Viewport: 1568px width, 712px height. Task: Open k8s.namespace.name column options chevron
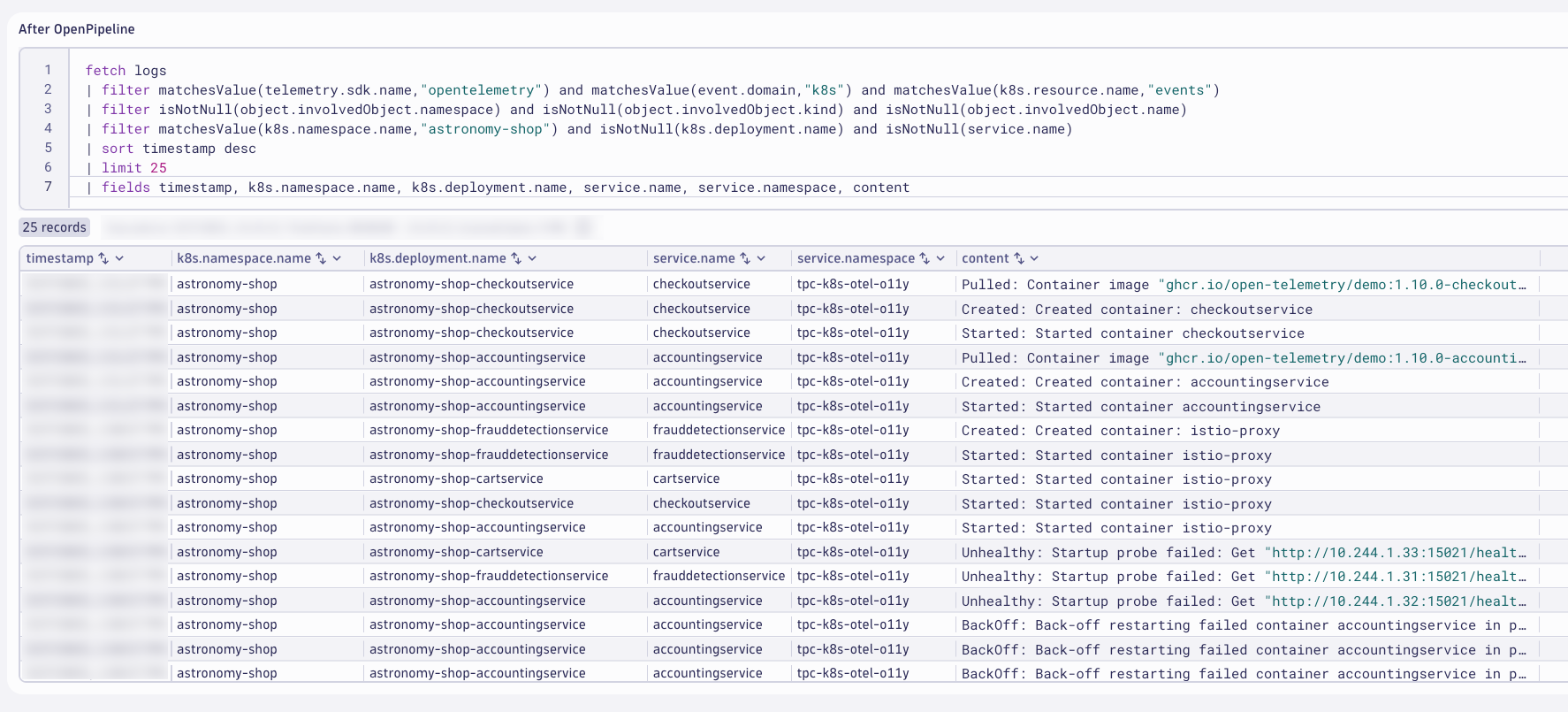tap(337, 258)
